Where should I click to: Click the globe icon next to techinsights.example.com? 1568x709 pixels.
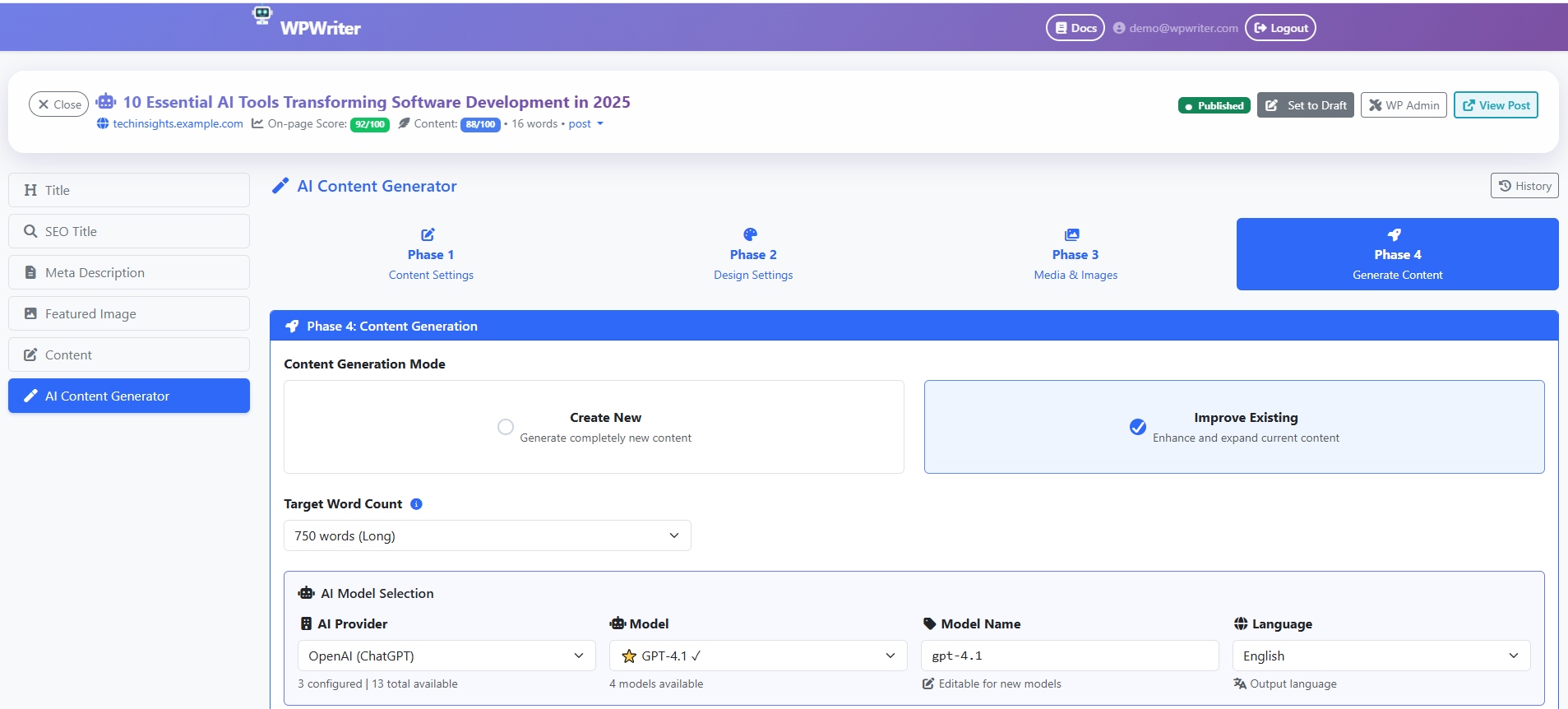click(x=103, y=123)
